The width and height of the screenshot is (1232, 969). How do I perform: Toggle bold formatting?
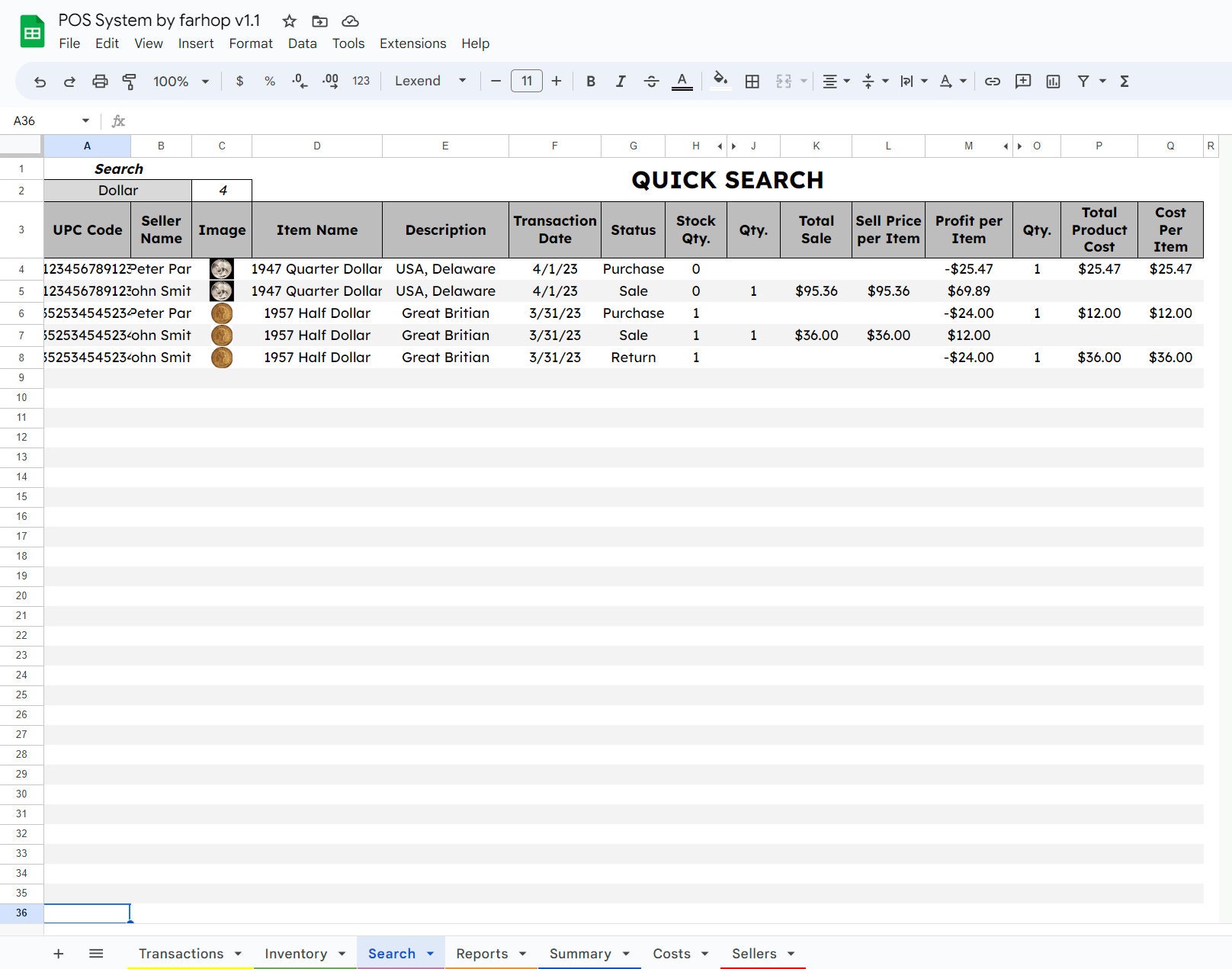(x=591, y=82)
